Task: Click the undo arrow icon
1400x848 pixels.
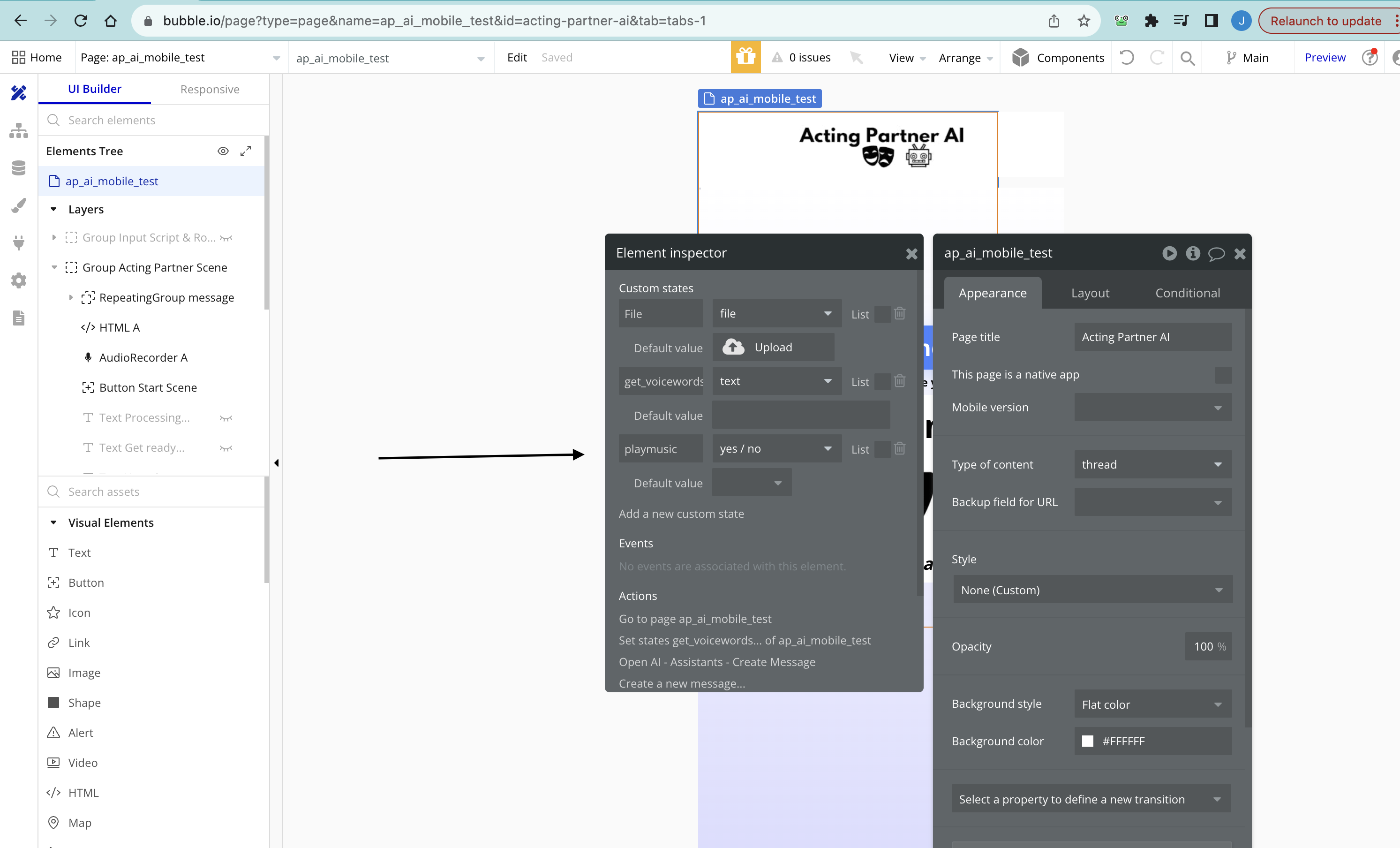Action: (x=1127, y=57)
